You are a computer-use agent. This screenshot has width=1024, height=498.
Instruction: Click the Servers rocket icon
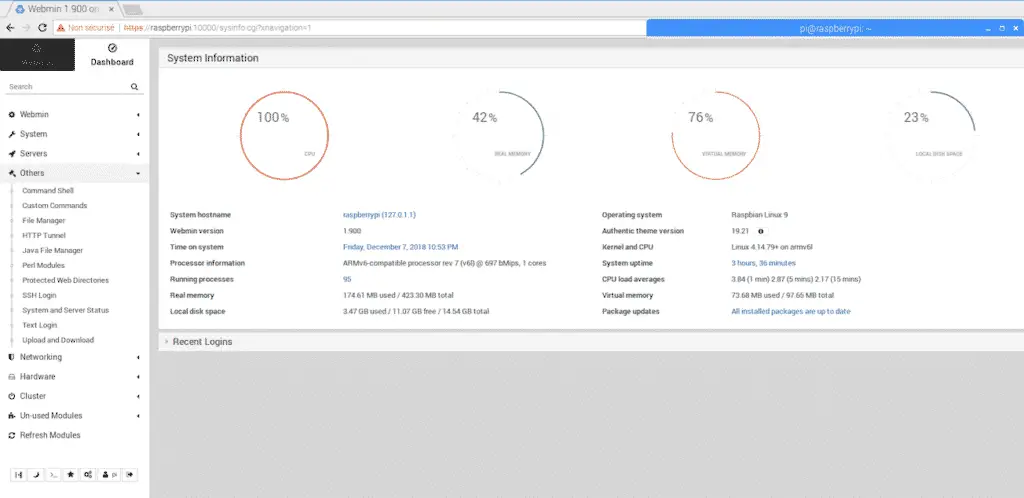click(12, 154)
